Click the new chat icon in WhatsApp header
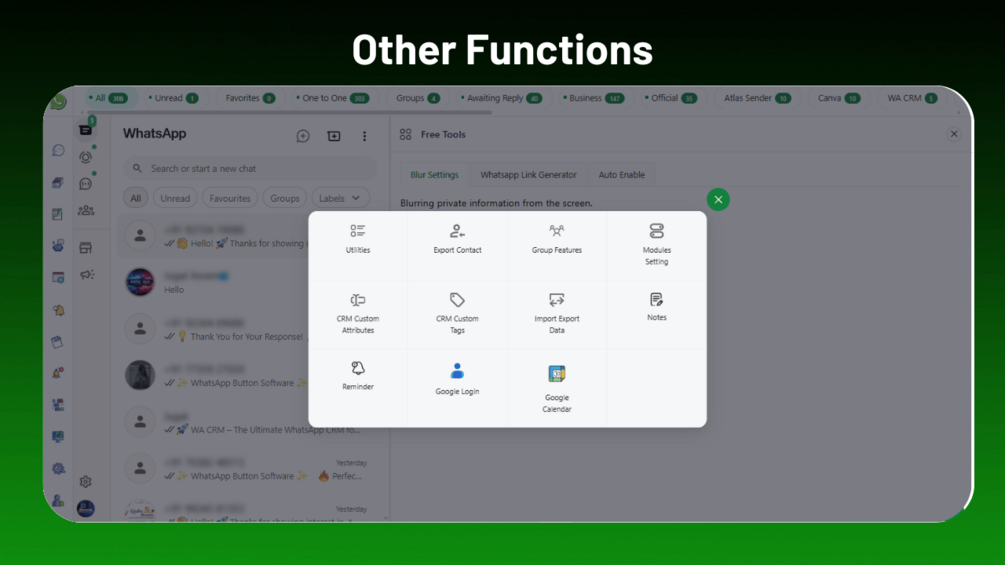 (x=303, y=136)
